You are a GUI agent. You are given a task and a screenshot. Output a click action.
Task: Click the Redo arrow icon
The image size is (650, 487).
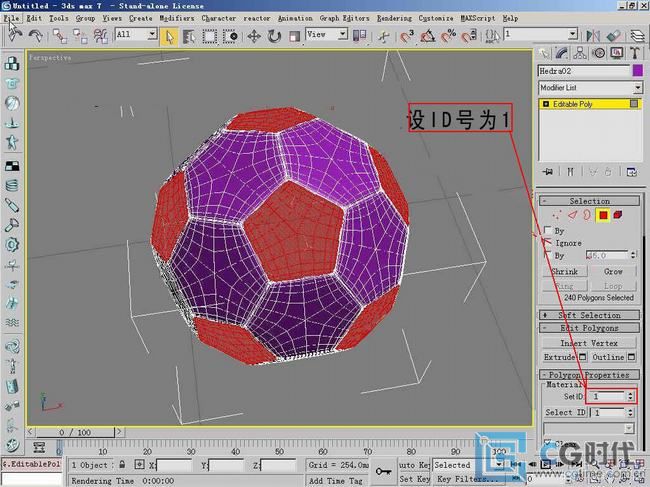(x=36, y=36)
